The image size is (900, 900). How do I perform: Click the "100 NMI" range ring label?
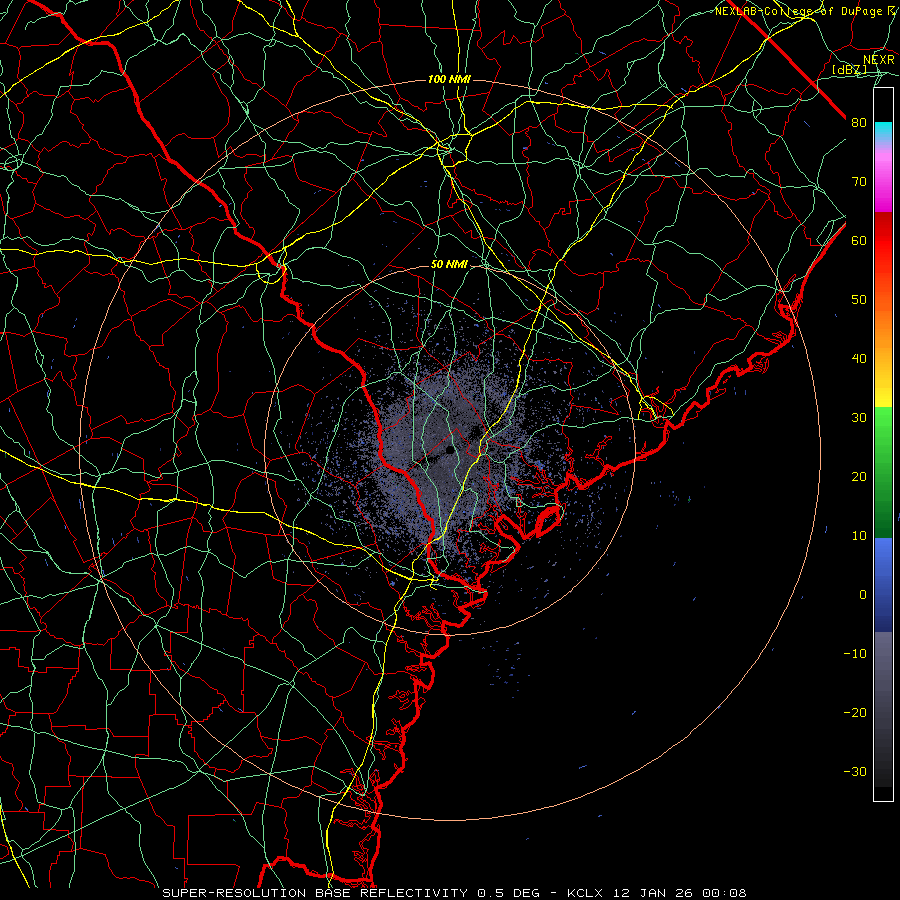point(449,79)
